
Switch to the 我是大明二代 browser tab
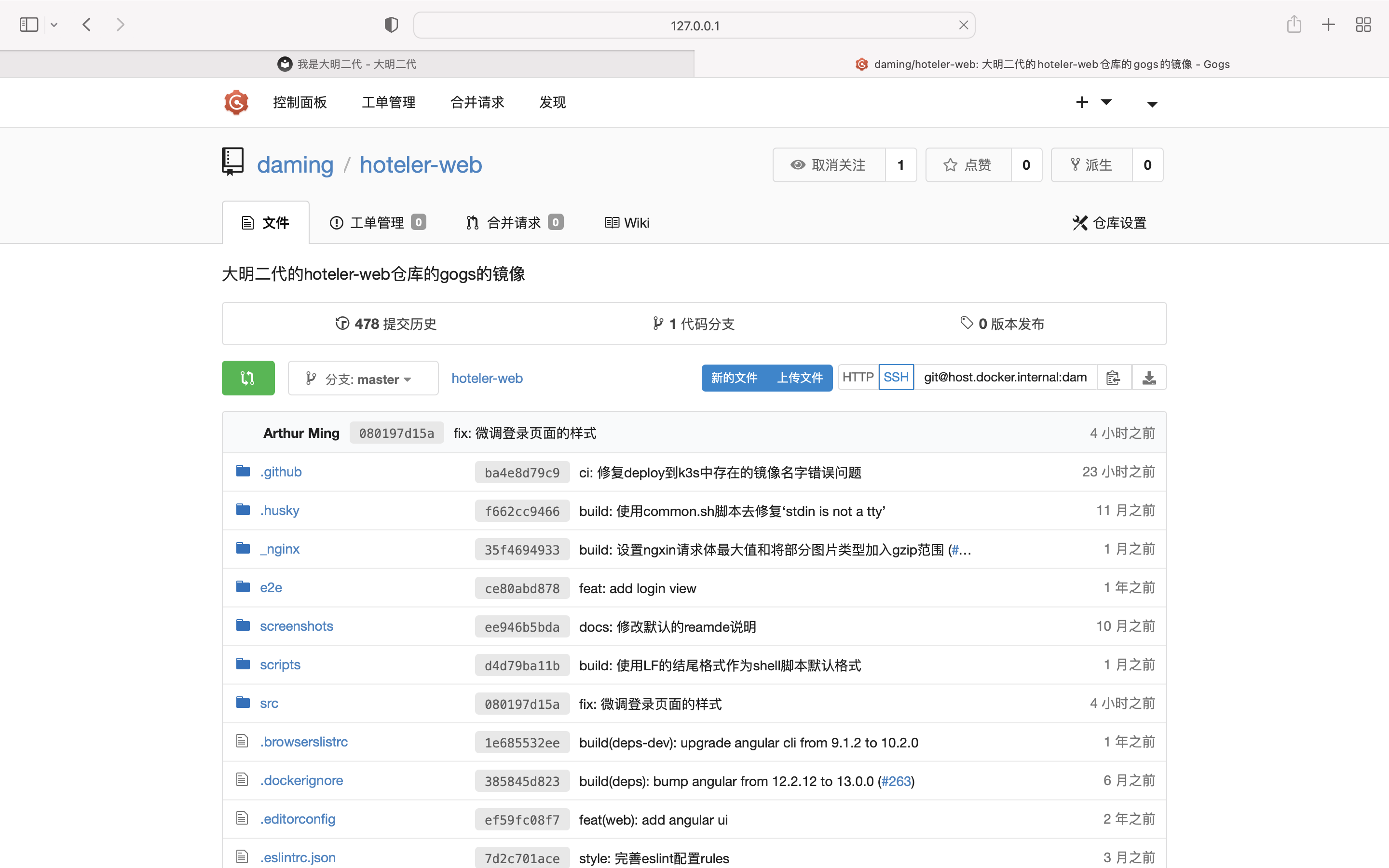[347, 64]
